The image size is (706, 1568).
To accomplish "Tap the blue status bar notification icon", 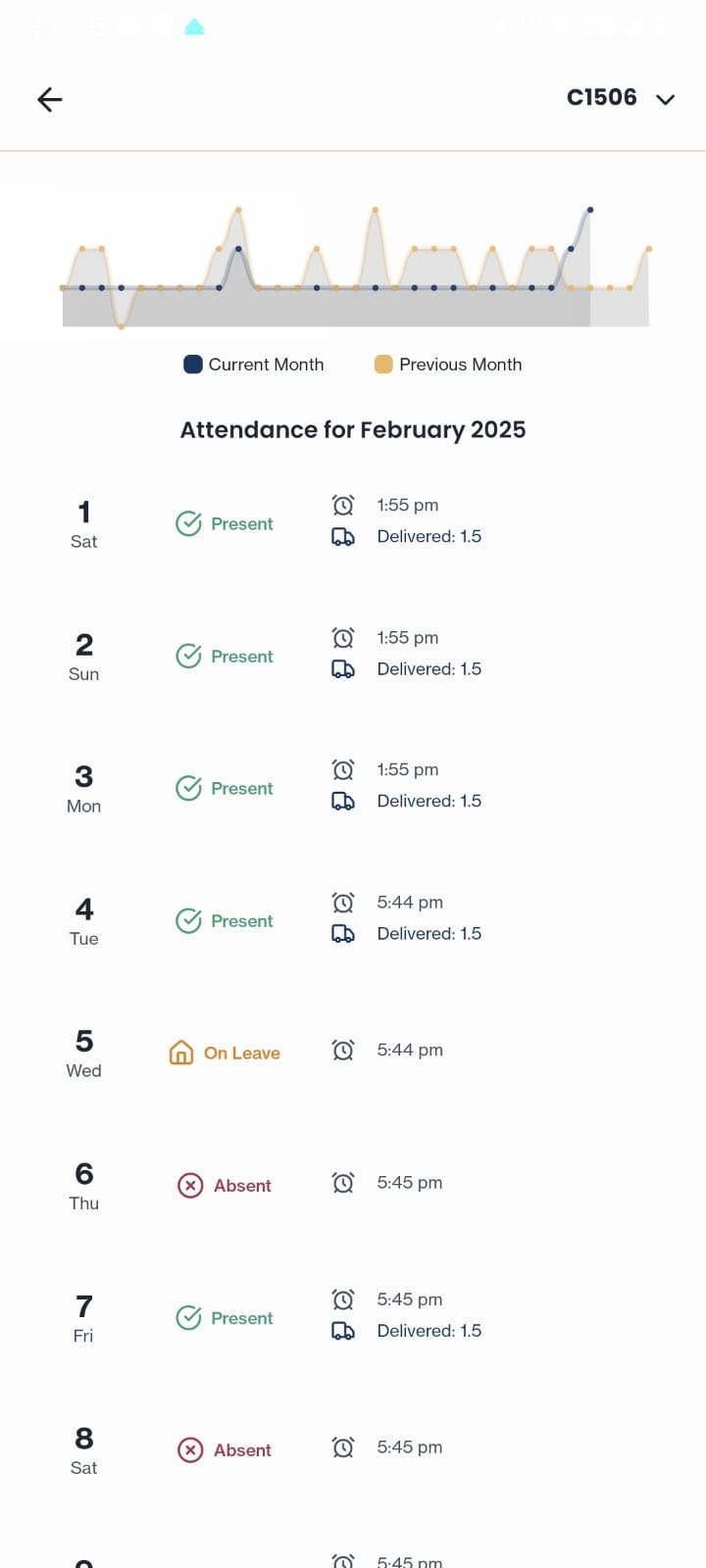I will coord(194,26).
